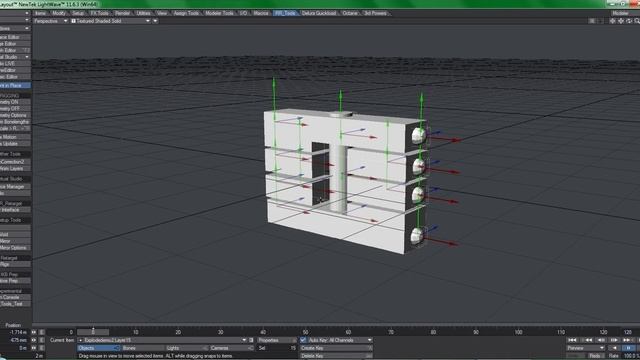Step back one frame
The width and height of the screenshot is (640, 360).
pos(601,340)
